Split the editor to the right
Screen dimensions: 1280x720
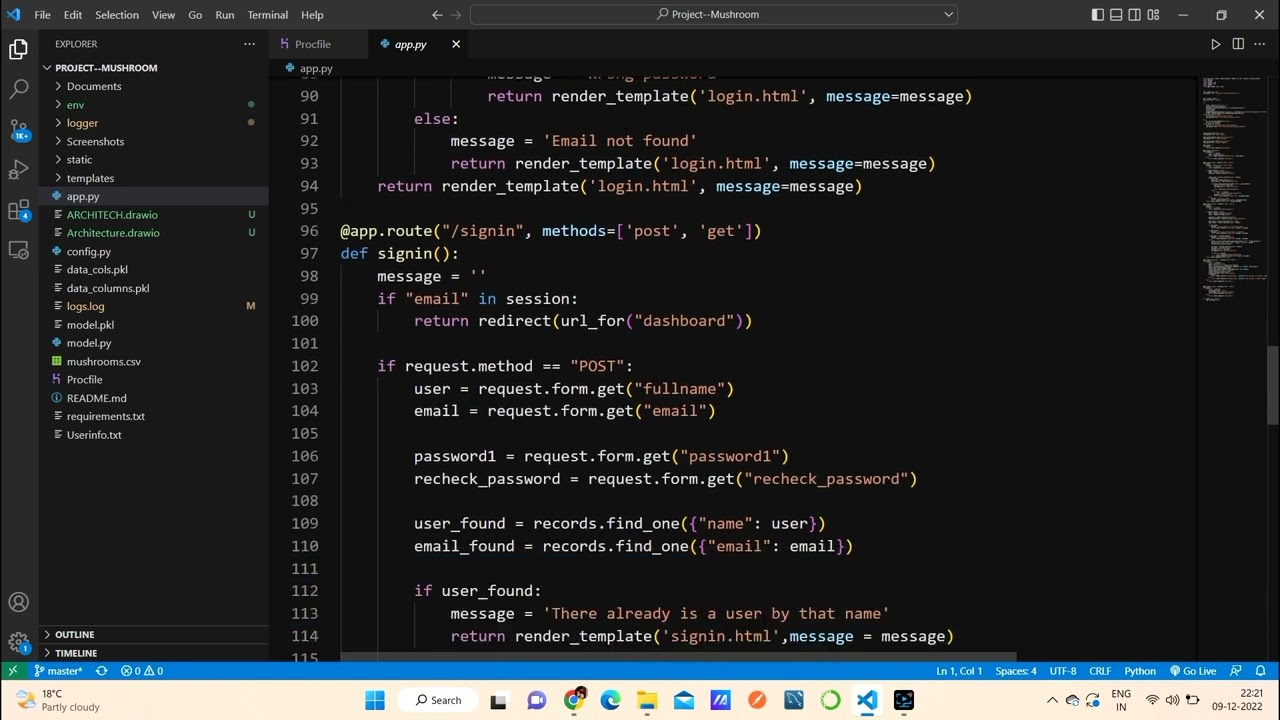1238,44
